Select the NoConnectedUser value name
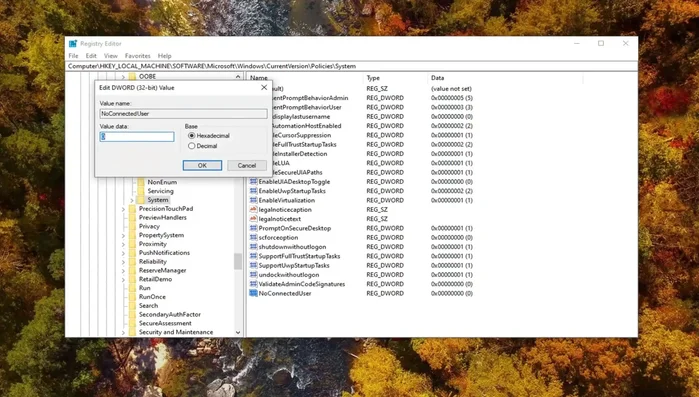The height and width of the screenshot is (397, 699). pyautogui.click(x=285, y=293)
